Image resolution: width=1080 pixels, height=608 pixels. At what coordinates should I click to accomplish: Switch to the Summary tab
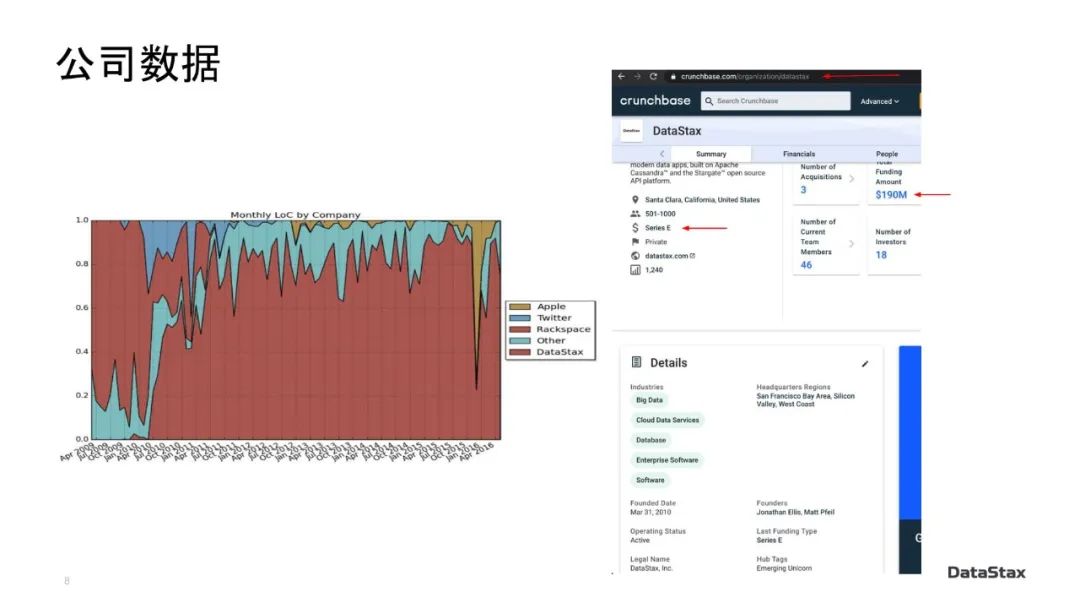pyautogui.click(x=711, y=154)
